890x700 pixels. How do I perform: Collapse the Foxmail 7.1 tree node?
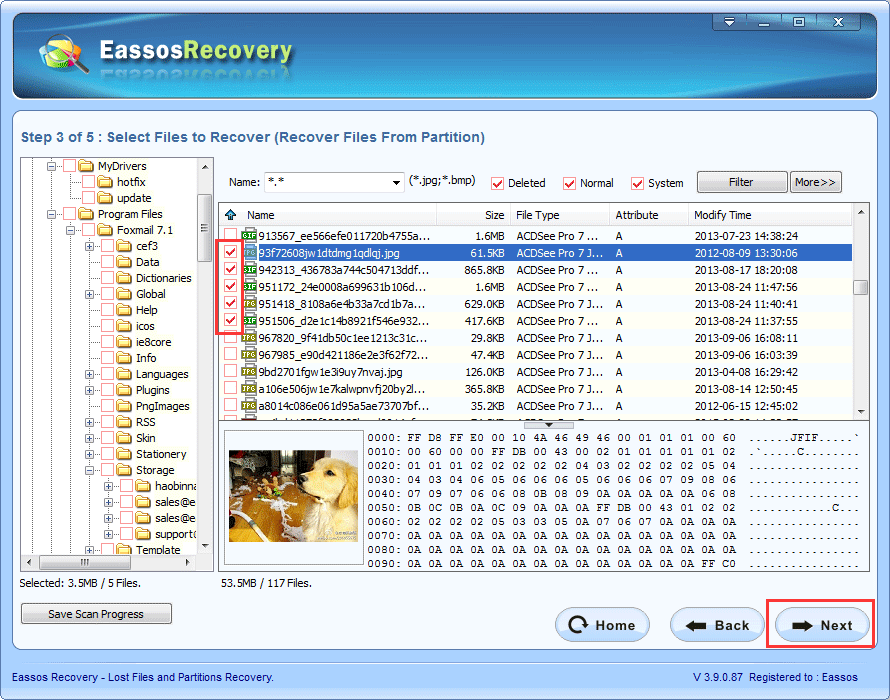coord(70,230)
